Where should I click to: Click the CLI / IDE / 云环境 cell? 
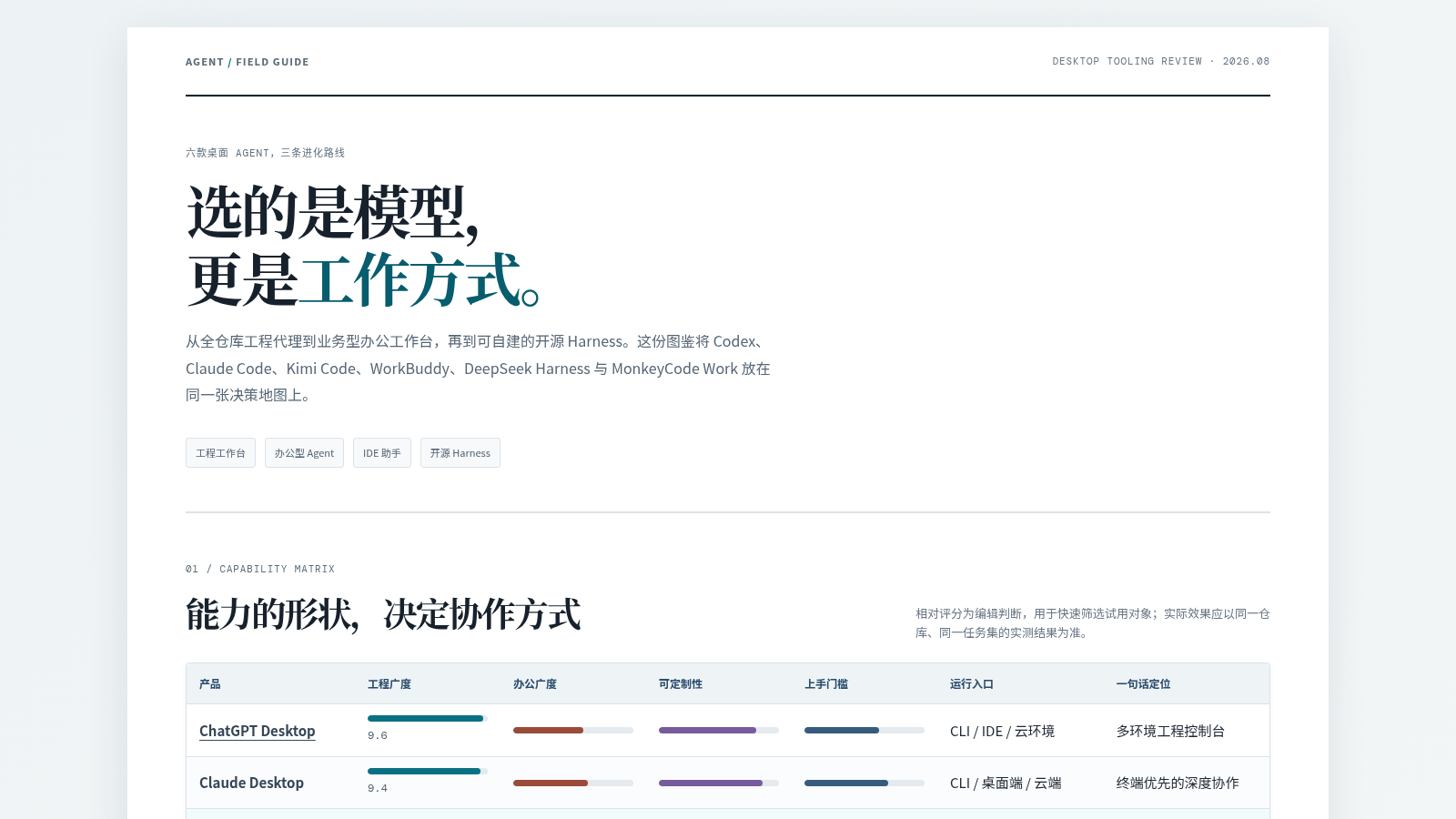pos(1002,731)
